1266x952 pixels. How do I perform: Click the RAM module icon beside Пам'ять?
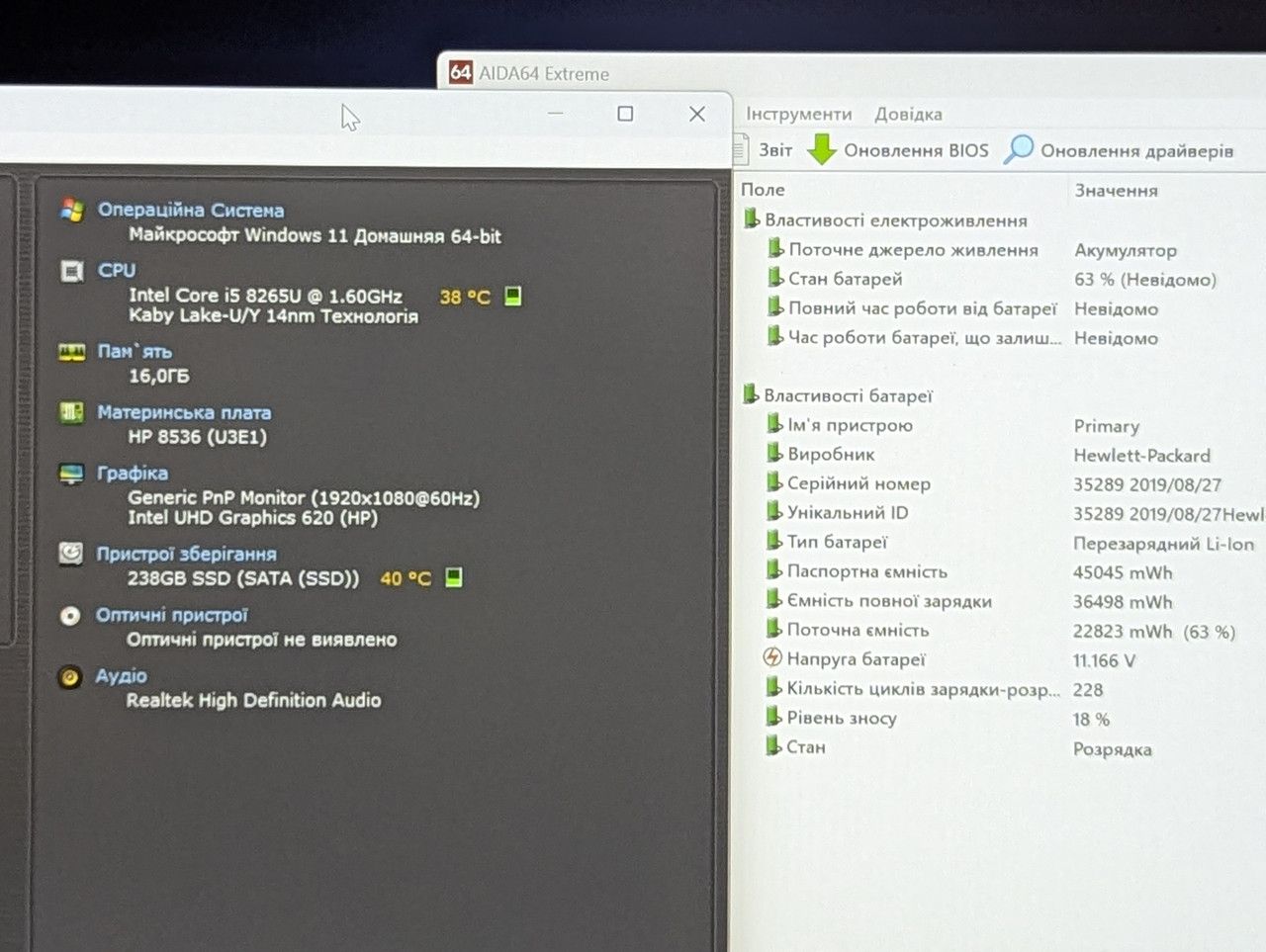pyautogui.click(x=71, y=351)
